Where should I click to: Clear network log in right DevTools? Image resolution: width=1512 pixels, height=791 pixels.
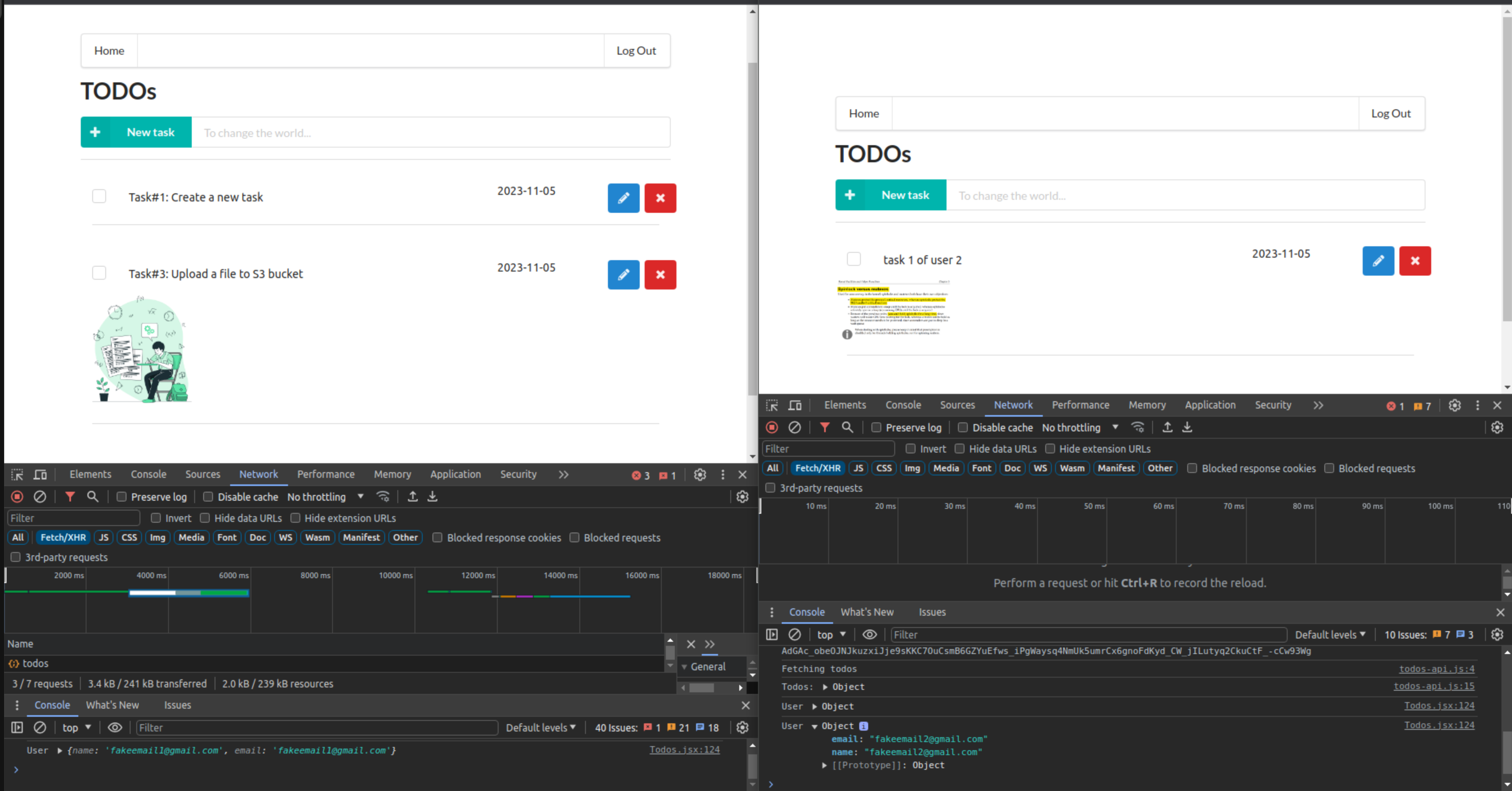(794, 428)
